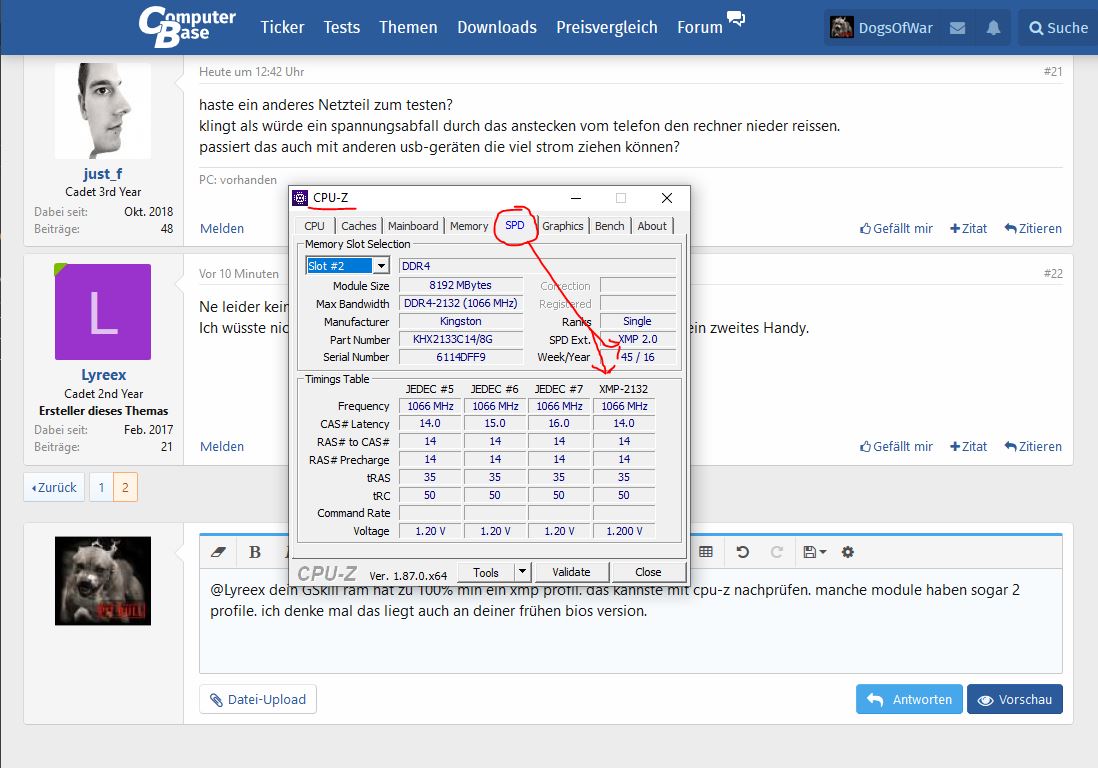Switch to the Memory tab in CPU-Z
The height and width of the screenshot is (768, 1098).
point(469,226)
